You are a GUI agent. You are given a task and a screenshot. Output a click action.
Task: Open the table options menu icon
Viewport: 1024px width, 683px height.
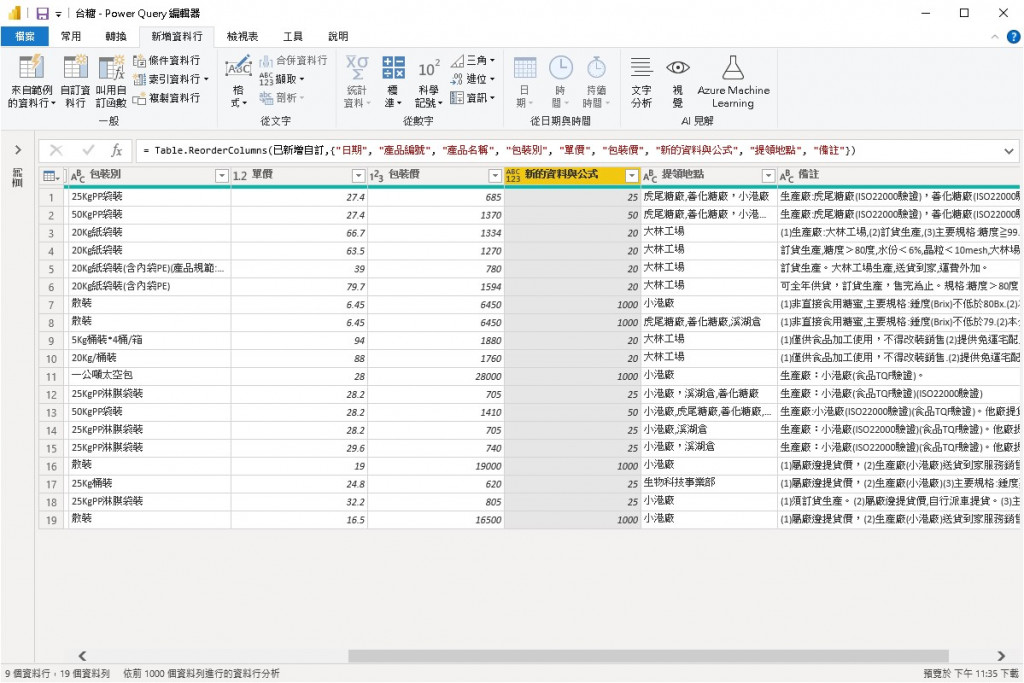click(x=51, y=176)
